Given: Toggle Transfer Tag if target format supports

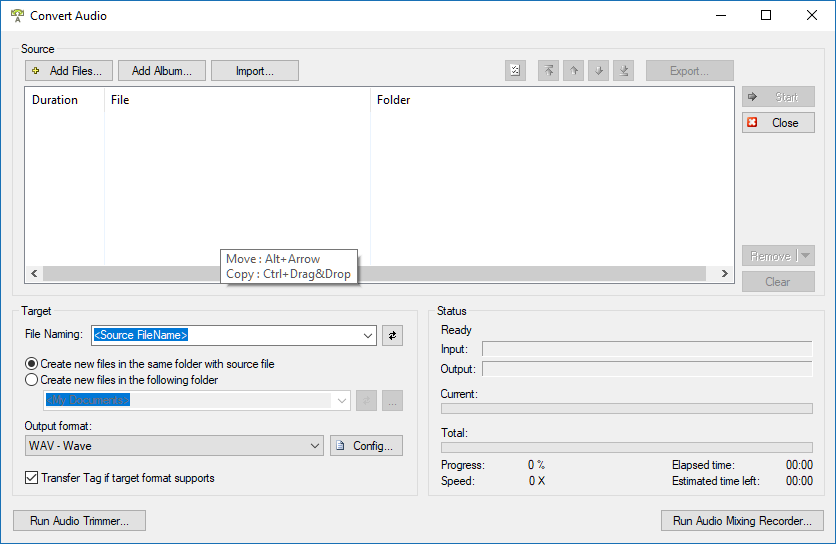Looking at the screenshot, I should point(32,478).
